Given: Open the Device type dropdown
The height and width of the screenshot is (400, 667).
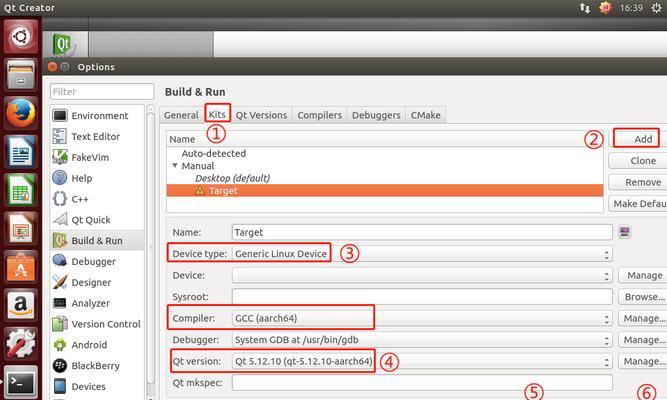Looking at the screenshot, I should point(422,254).
